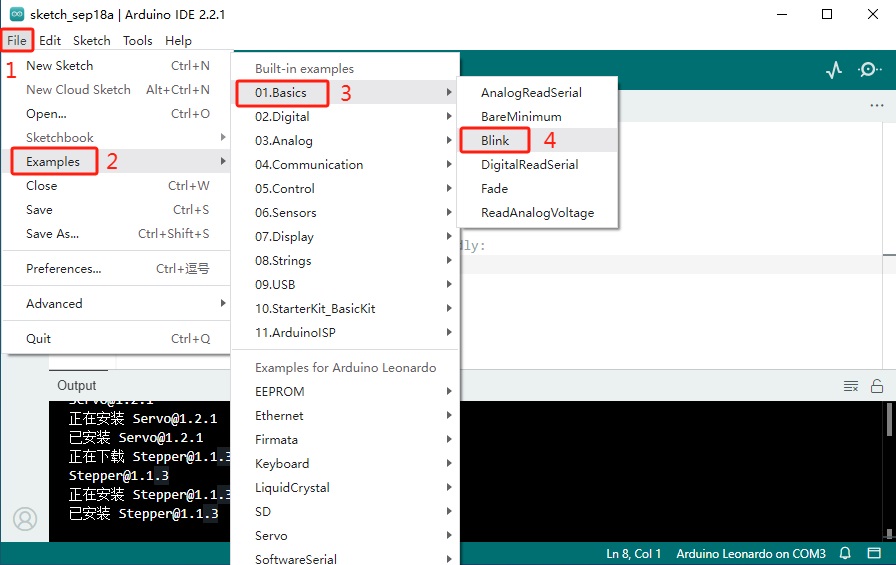The image size is (896, 565).
Task: Choose Save As... in File menu
Action: coord(117,234)
